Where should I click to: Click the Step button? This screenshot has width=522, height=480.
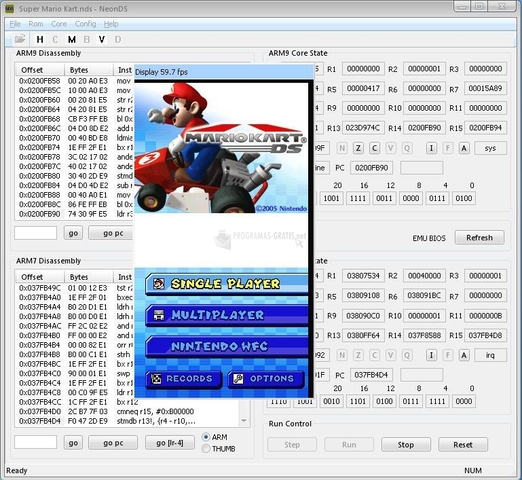(x=292, y=445)
